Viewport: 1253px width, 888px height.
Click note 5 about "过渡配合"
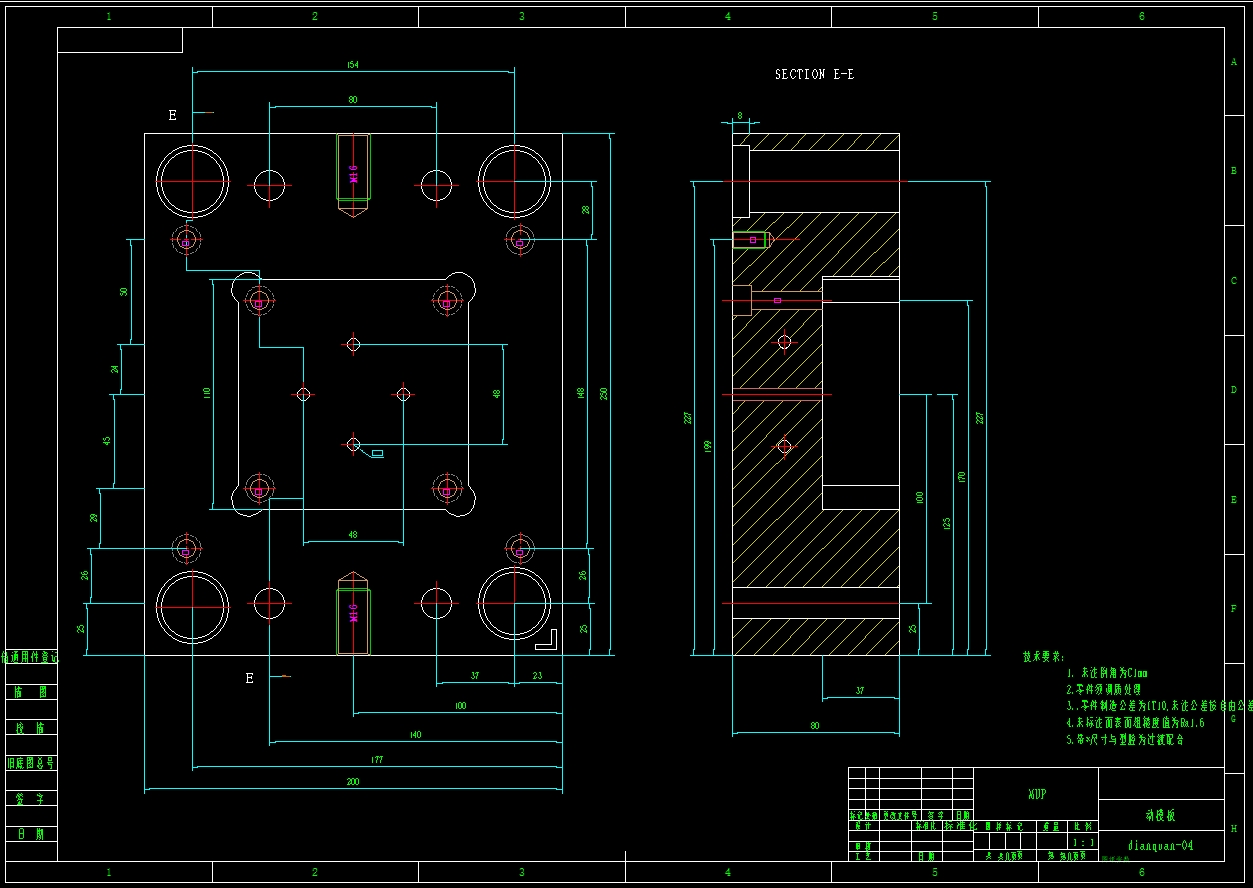click(x=1124, y=739)
